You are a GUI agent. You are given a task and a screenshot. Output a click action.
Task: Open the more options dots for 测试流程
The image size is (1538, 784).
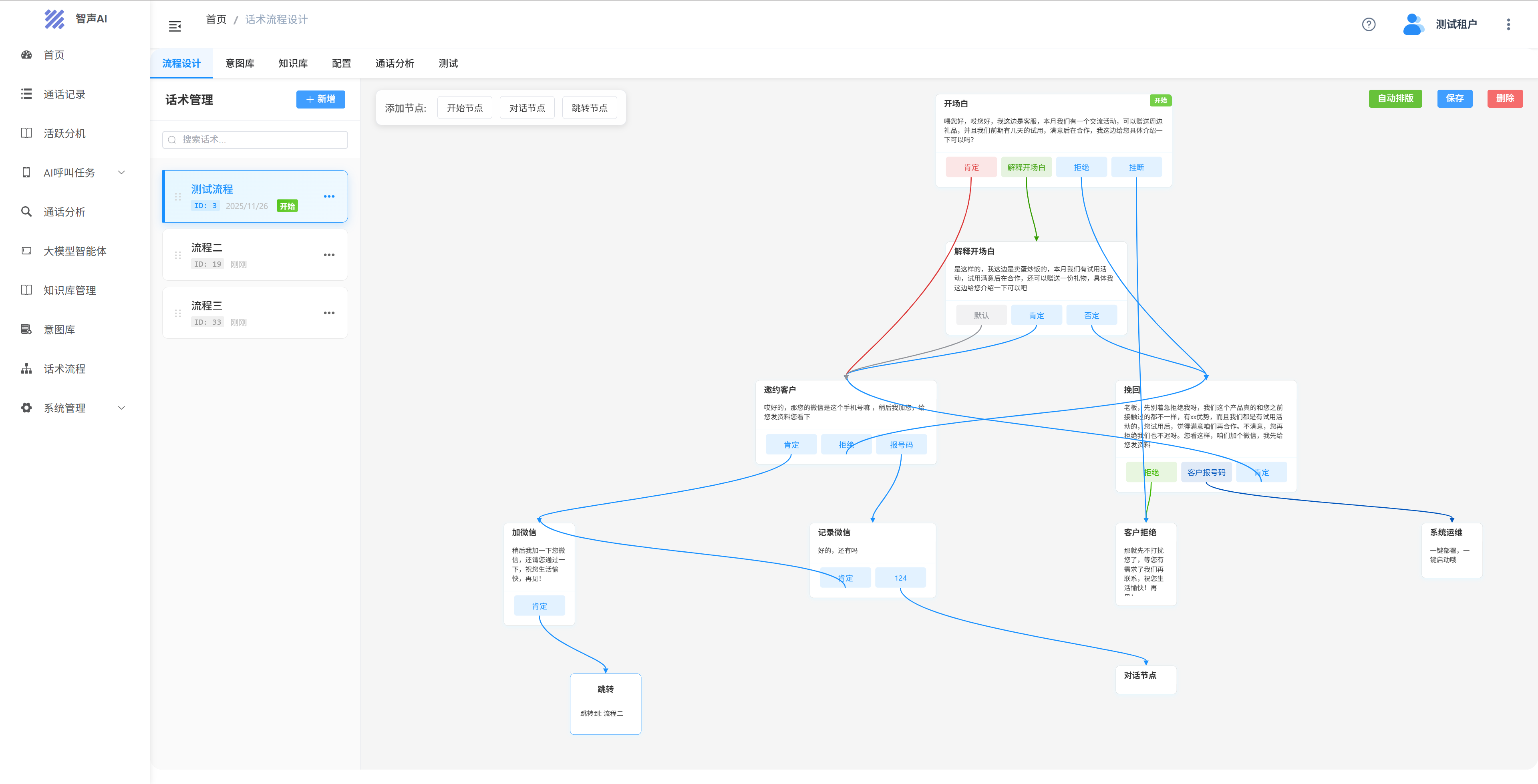[x=329, y=197]
